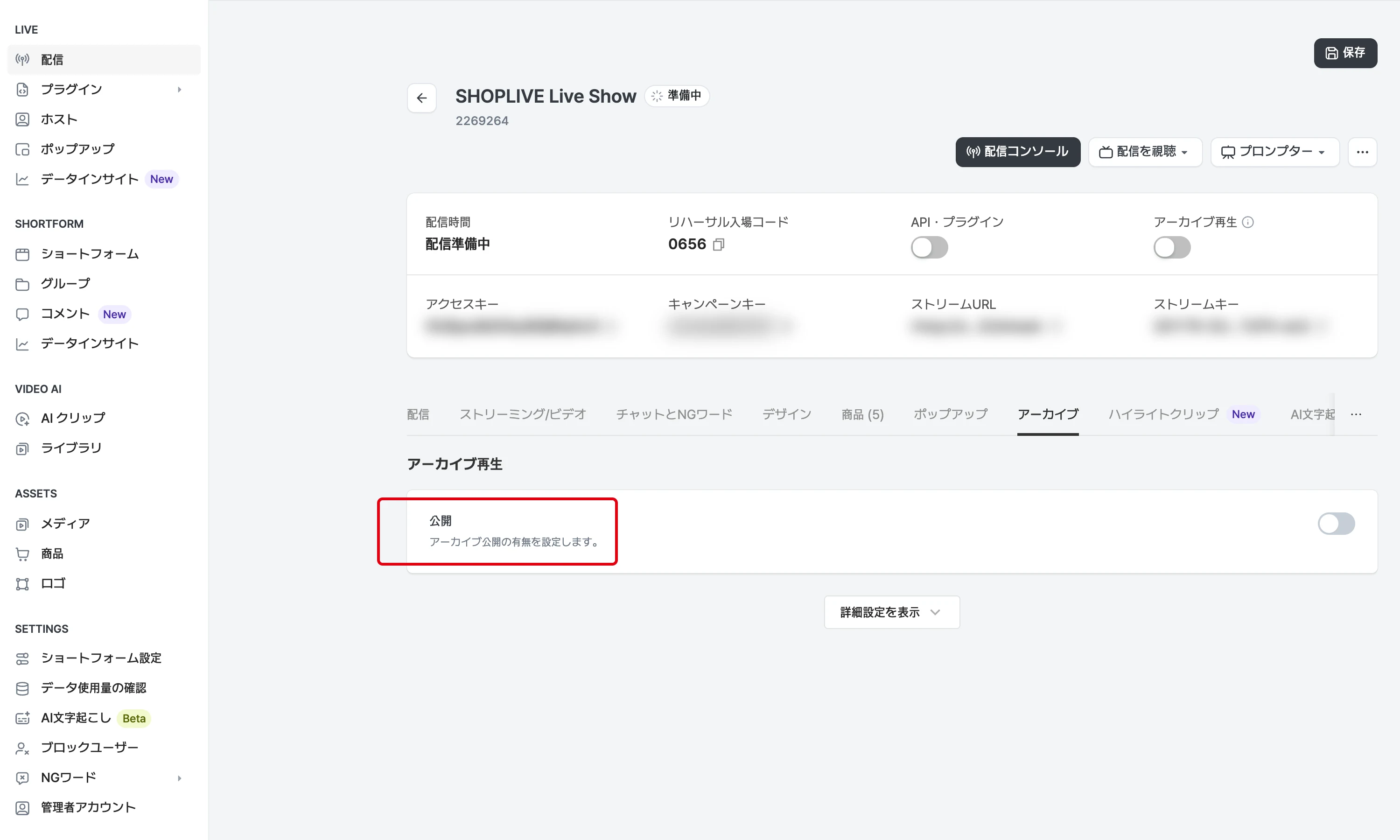
Task: Click the 管理者アカウント sidebar link
Action: pos(88,808)
